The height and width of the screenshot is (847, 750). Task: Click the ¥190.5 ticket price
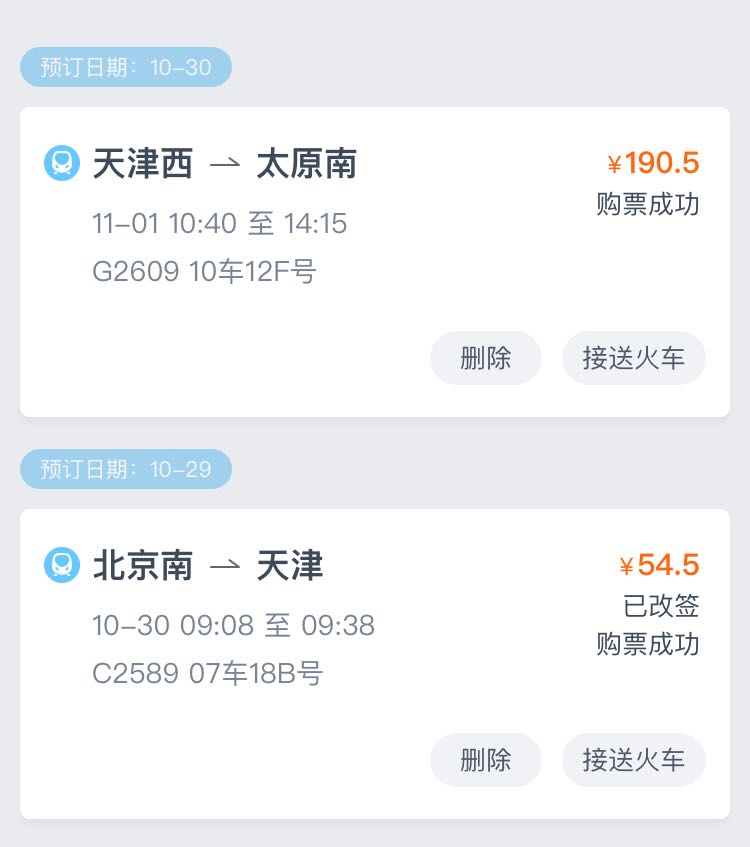click(653, 163)
